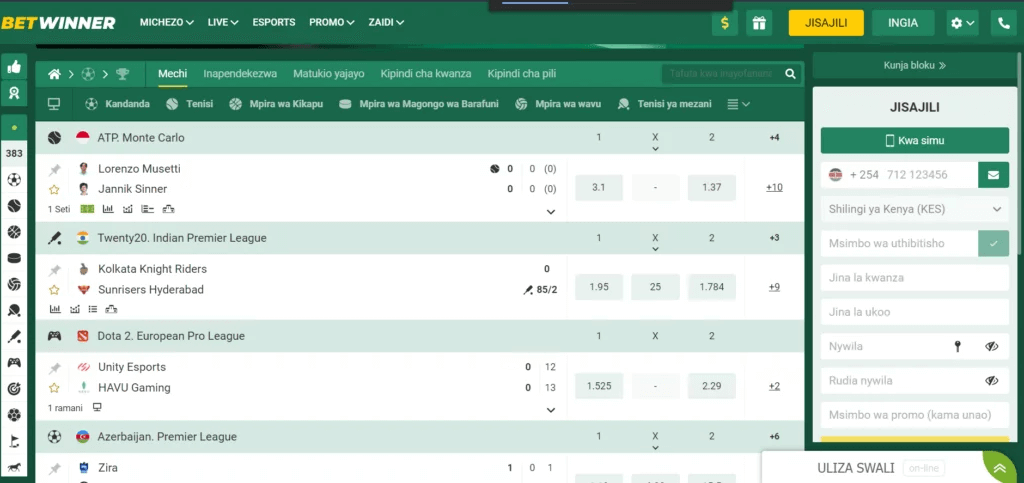Expand X column chevron in ATP Monte Carlo header
The height and width of the screenshot is (483, 1024).
[x=655, y=149]
